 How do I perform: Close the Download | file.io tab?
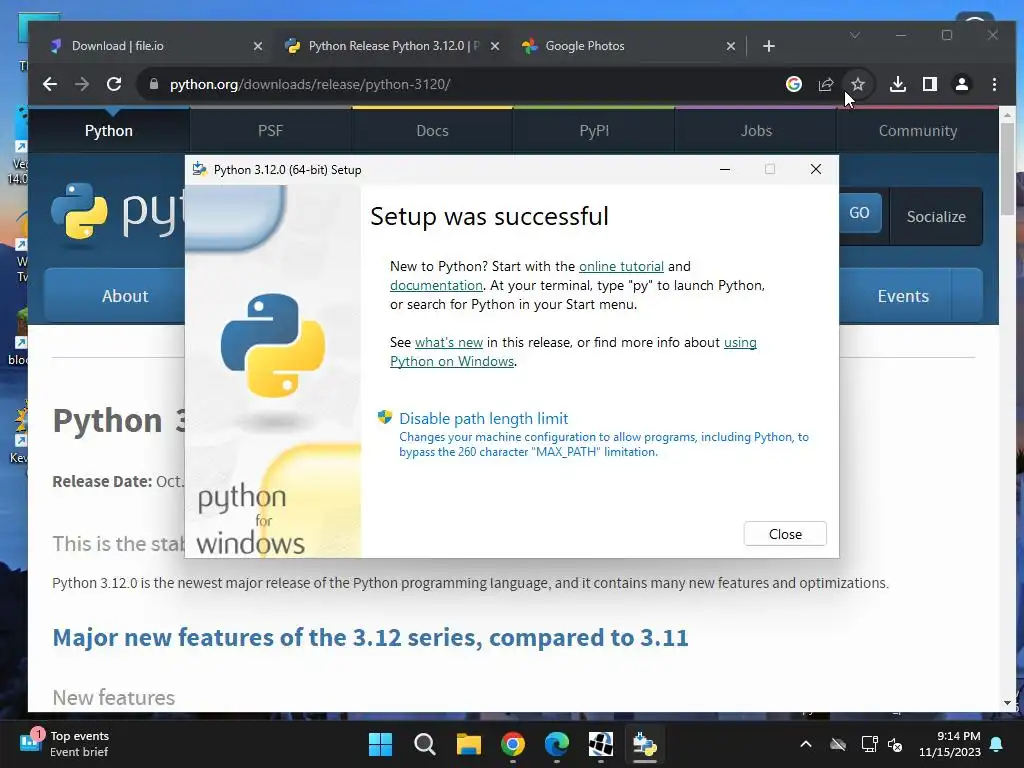pos(258,46)
